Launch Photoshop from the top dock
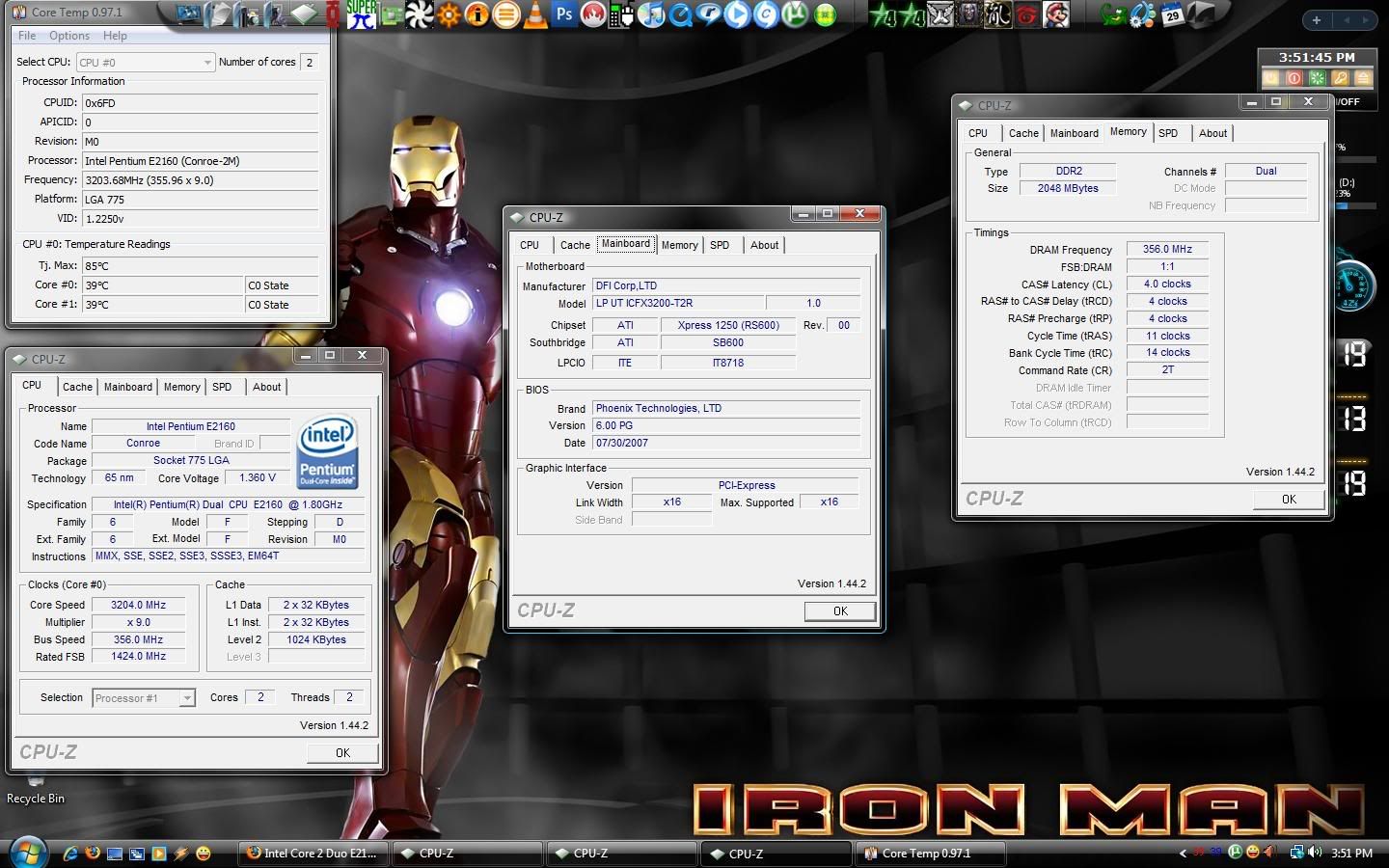 click(564, 14)
